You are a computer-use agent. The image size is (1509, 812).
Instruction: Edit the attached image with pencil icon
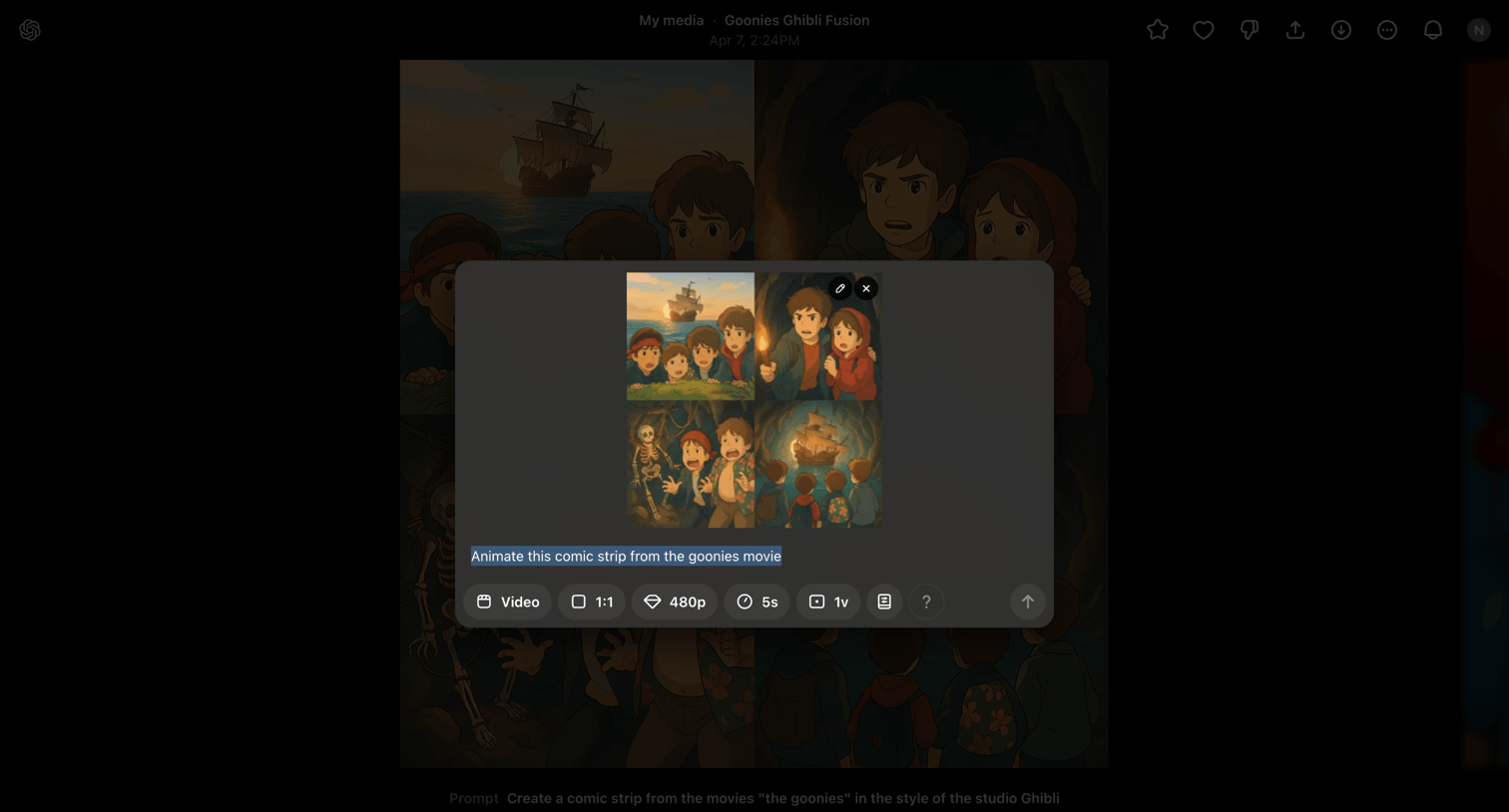(840, 288)
